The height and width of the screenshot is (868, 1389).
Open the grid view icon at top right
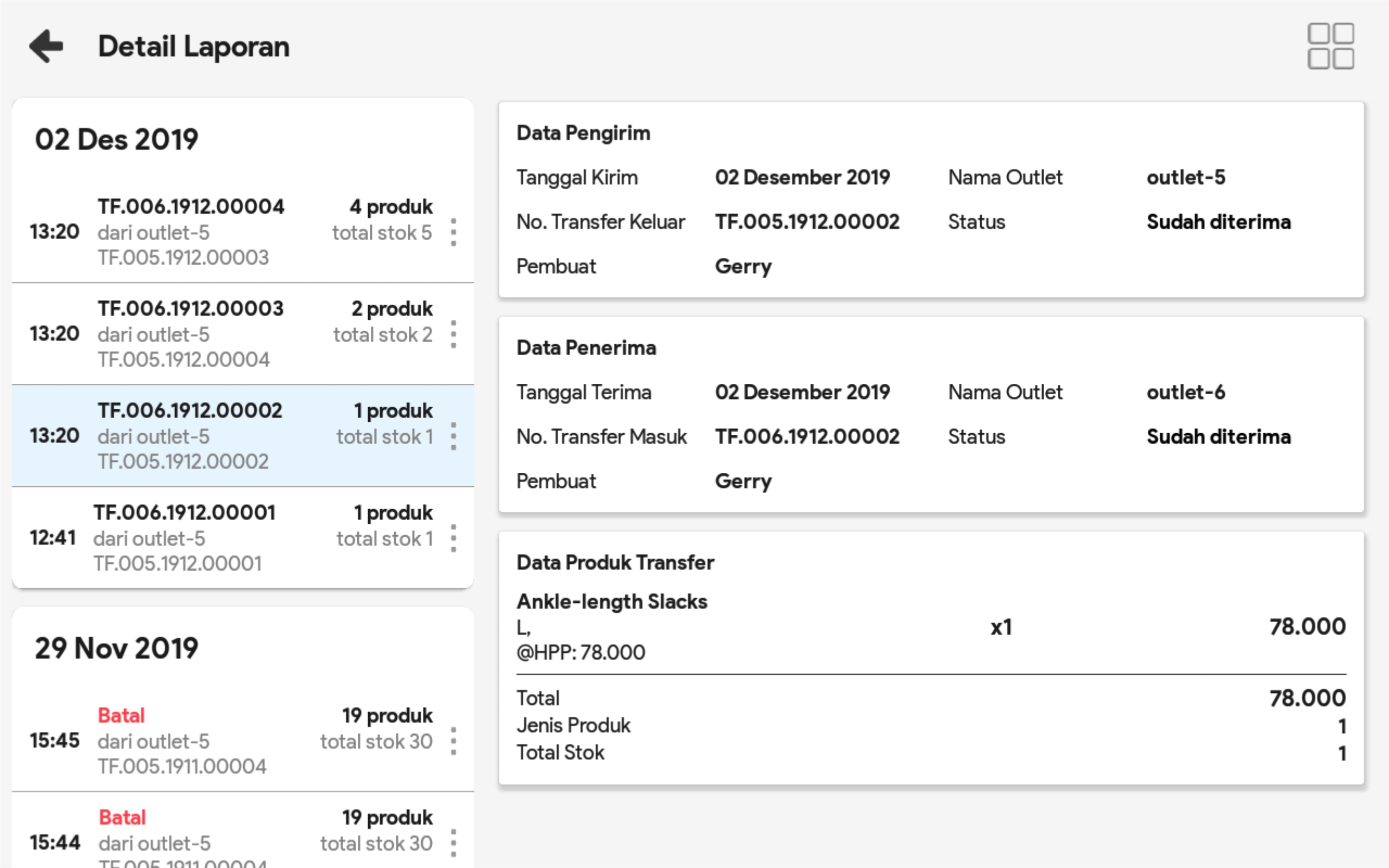(x=1331, y=46)
